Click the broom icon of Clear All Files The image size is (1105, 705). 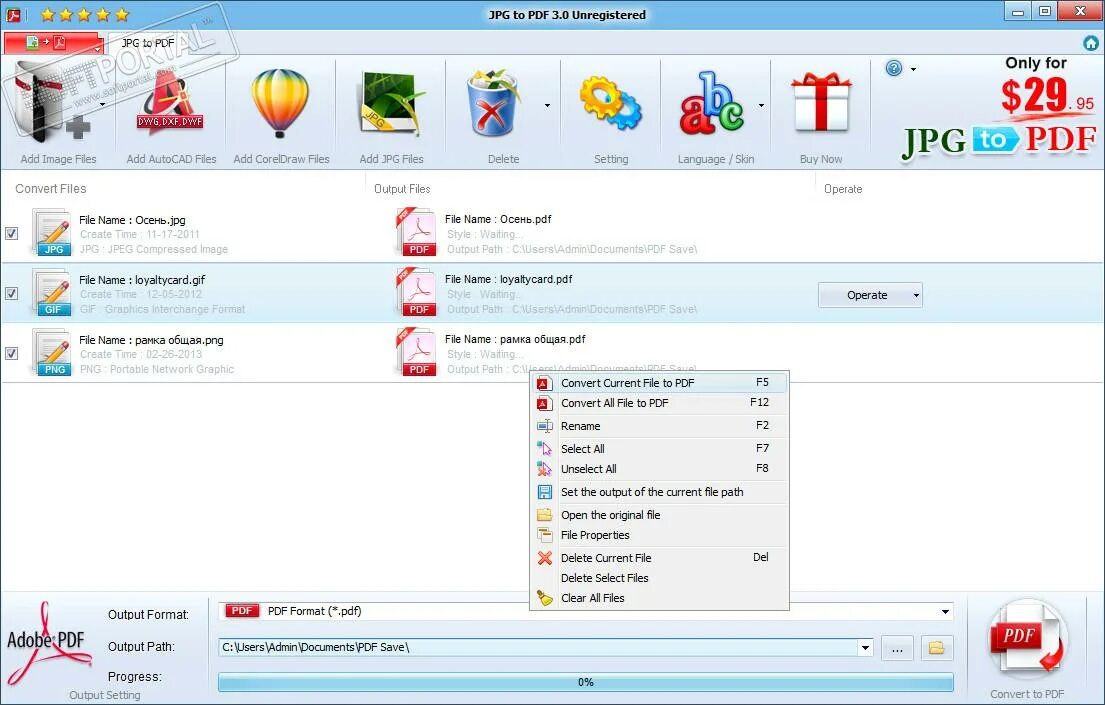[x=545, y=598]
